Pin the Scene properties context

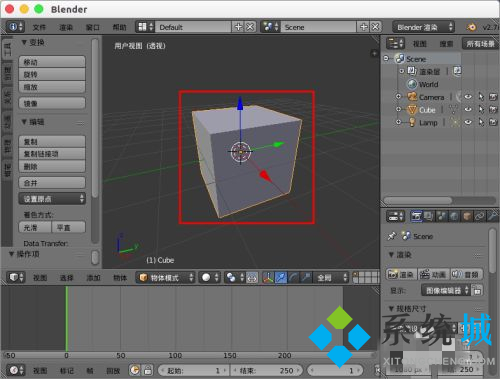click(392, 236)
